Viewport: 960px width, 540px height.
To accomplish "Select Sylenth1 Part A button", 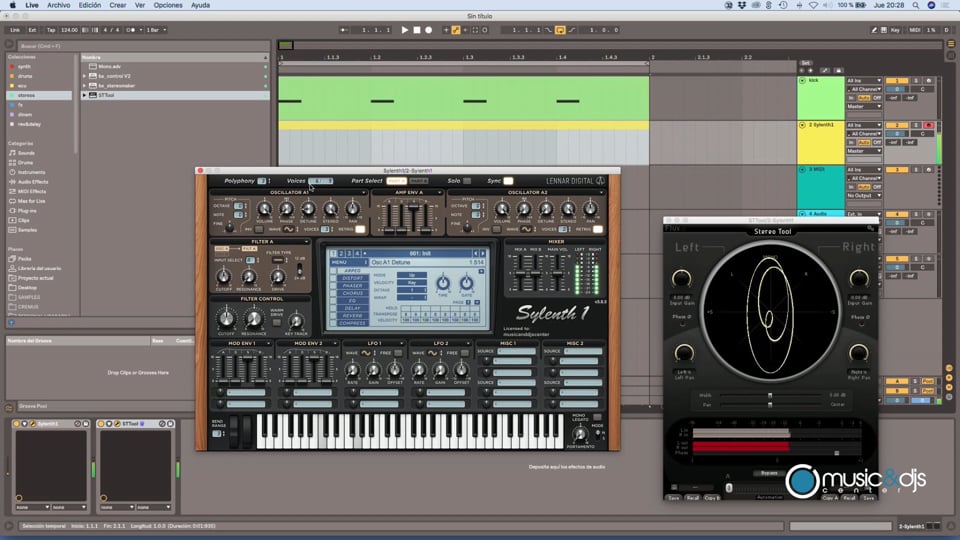I will (x=396, y=181).
